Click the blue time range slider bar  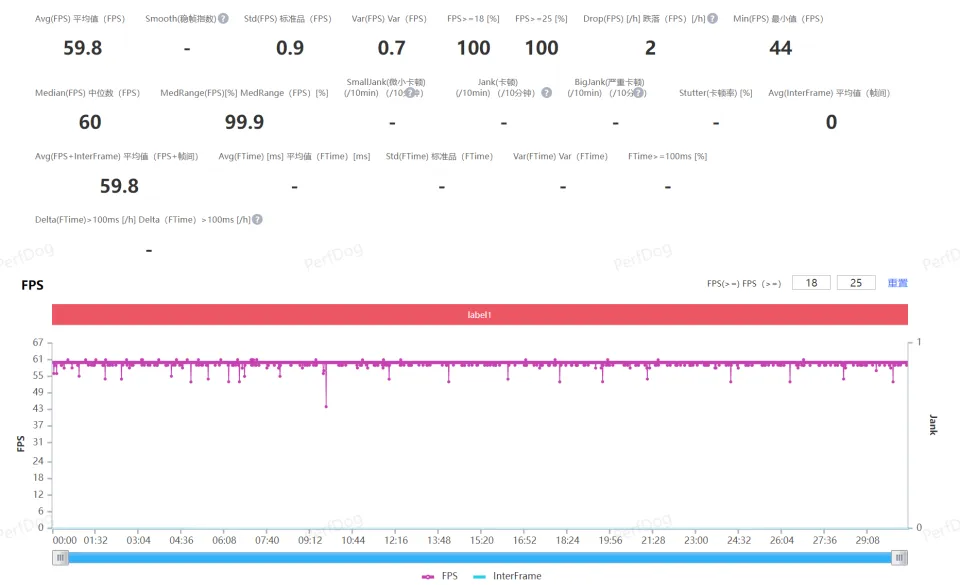coord(480,558)
